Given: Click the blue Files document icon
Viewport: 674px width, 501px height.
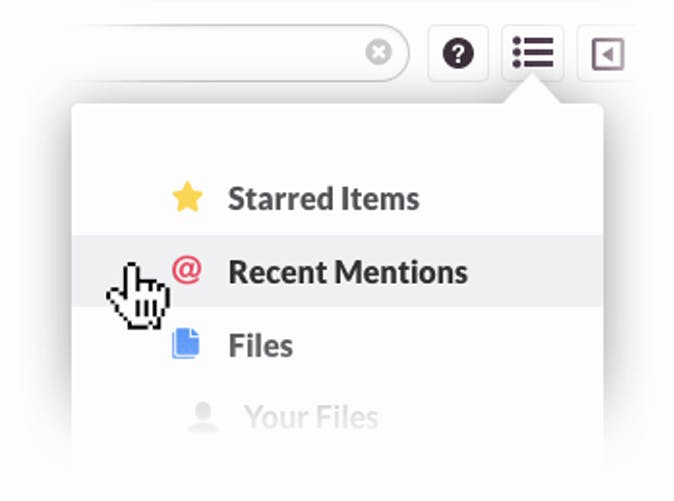Looking at the screenshot, I should tap(186, 343).
